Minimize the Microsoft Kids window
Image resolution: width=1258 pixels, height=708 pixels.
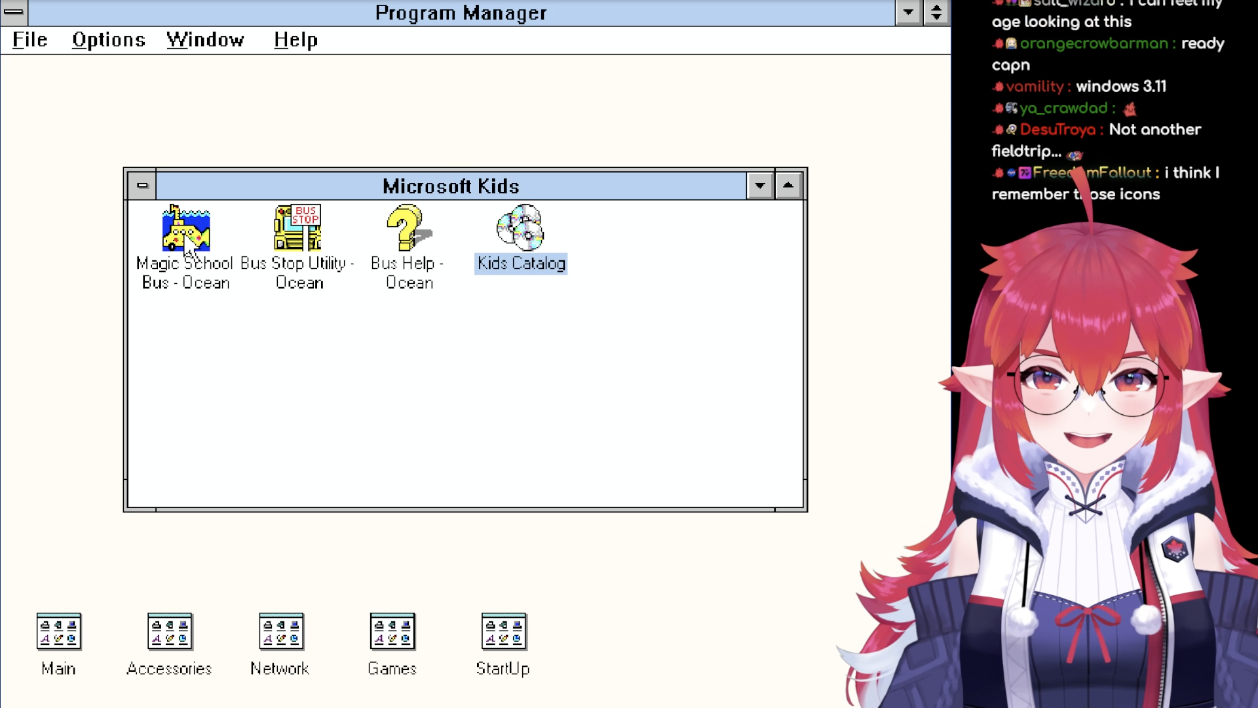coord(760,186)
